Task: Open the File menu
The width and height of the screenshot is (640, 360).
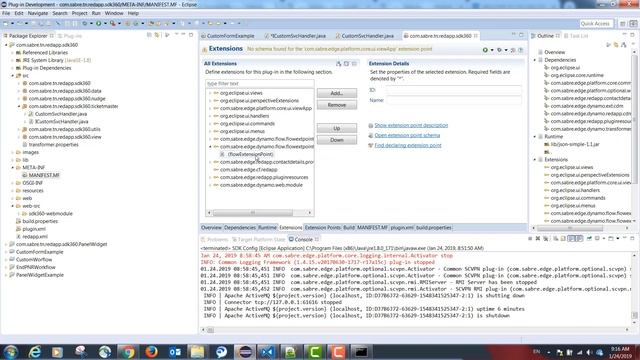Action: pyautogui.click(x=6, y=13)
